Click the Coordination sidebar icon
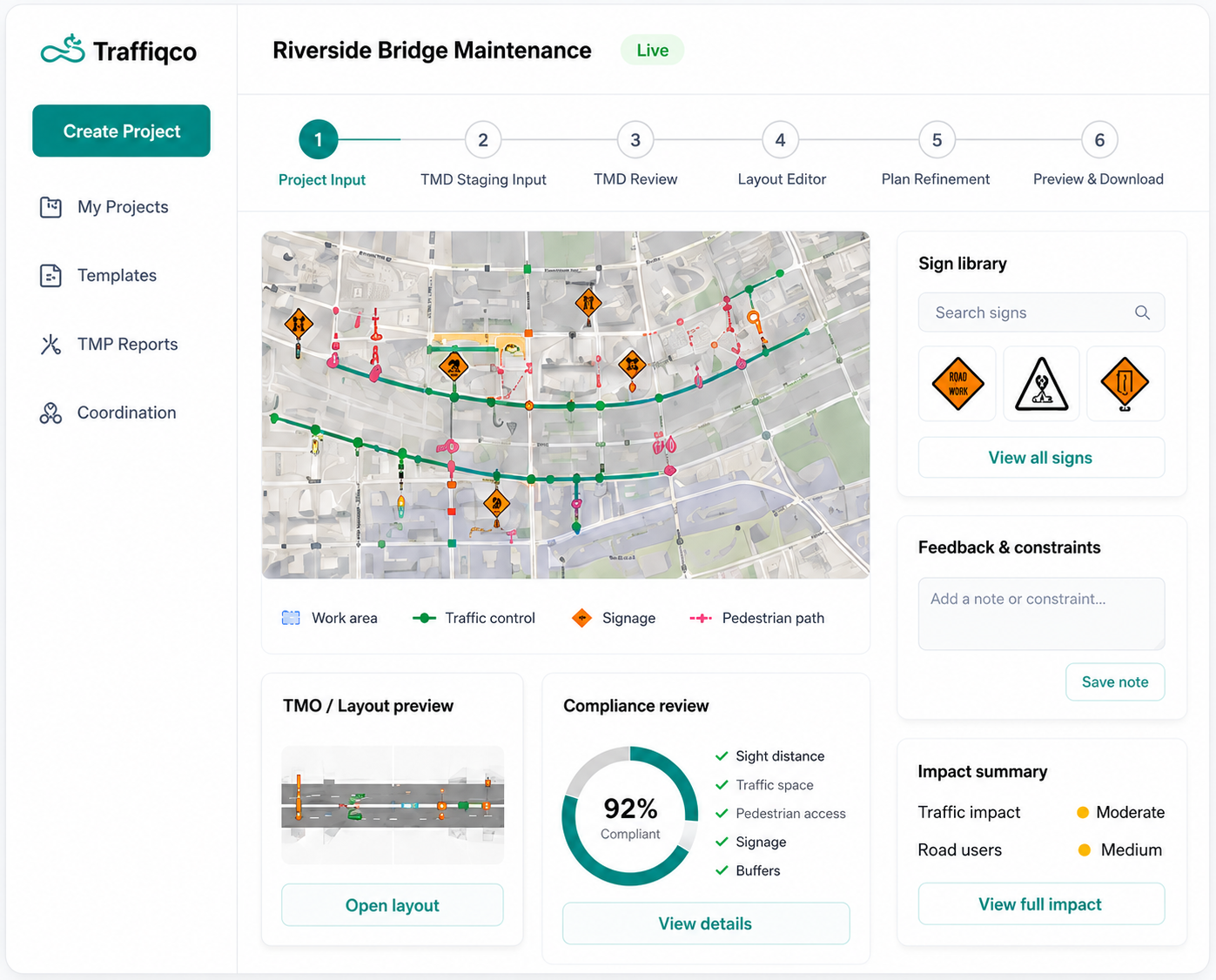Screen dimensions: 1216x980 click(50, 413)
